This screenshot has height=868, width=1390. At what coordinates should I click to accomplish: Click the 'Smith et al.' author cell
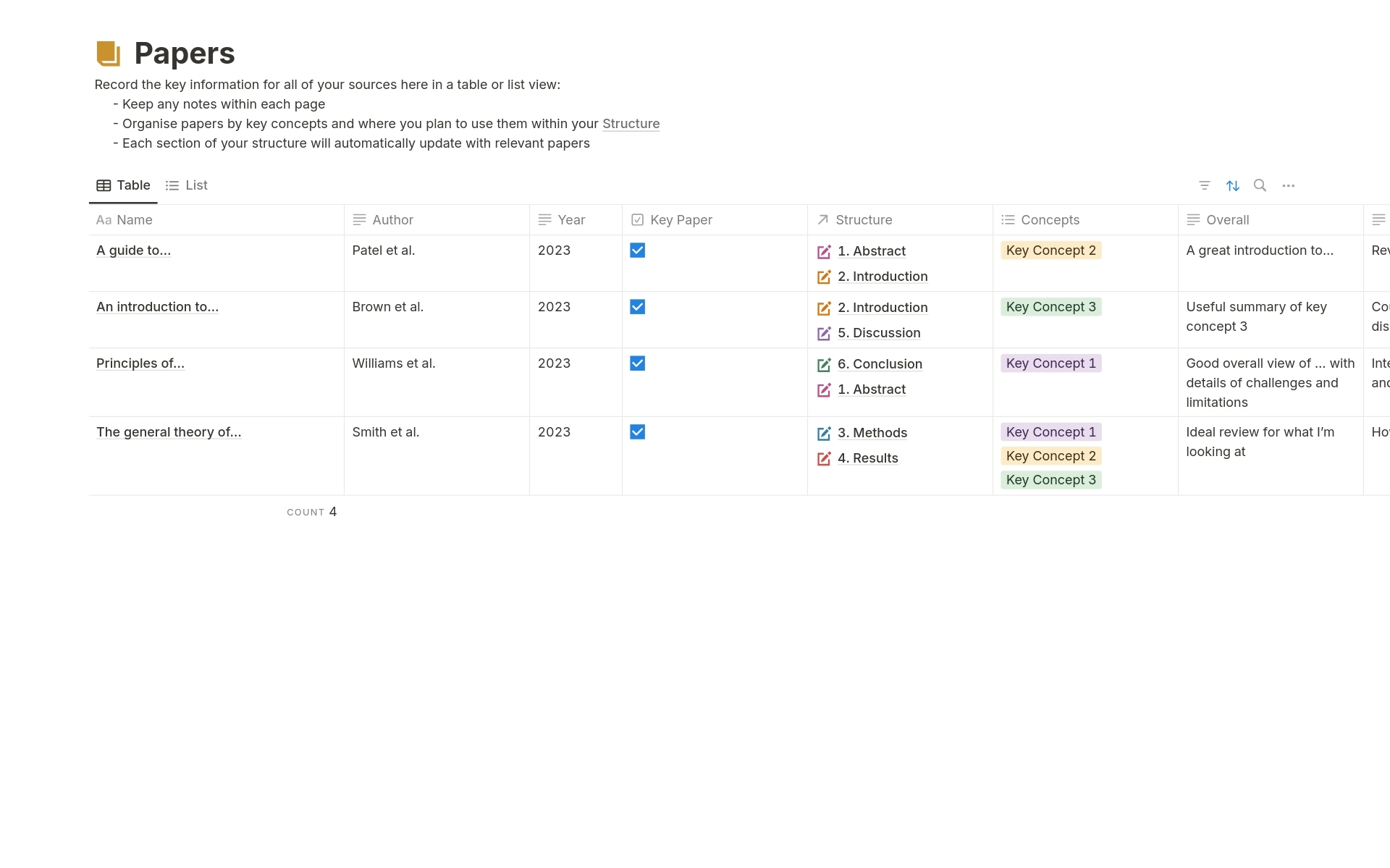coord(437,456)
